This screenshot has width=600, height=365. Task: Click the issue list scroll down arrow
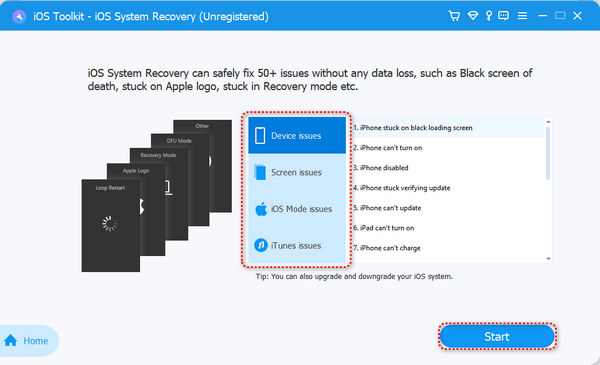pos(548,259)
